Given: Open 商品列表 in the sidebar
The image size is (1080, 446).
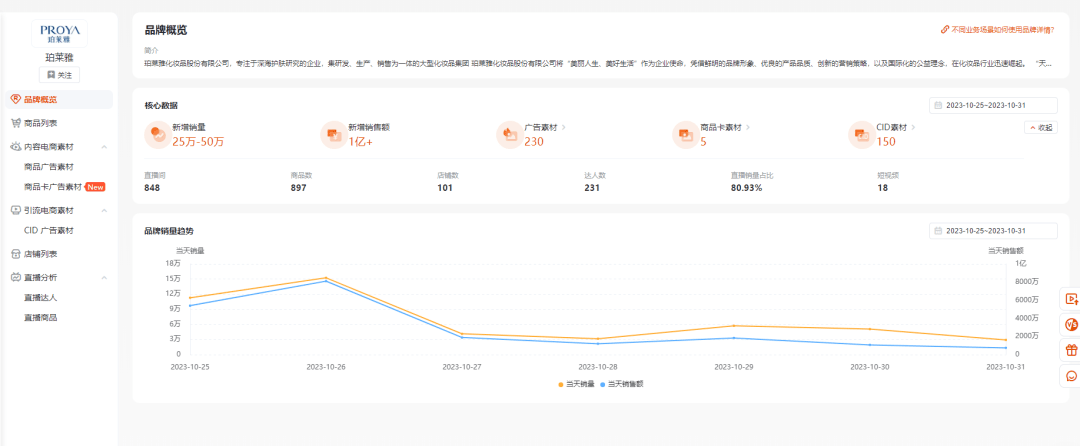Looking at the screenshot, I should (40, 123).
